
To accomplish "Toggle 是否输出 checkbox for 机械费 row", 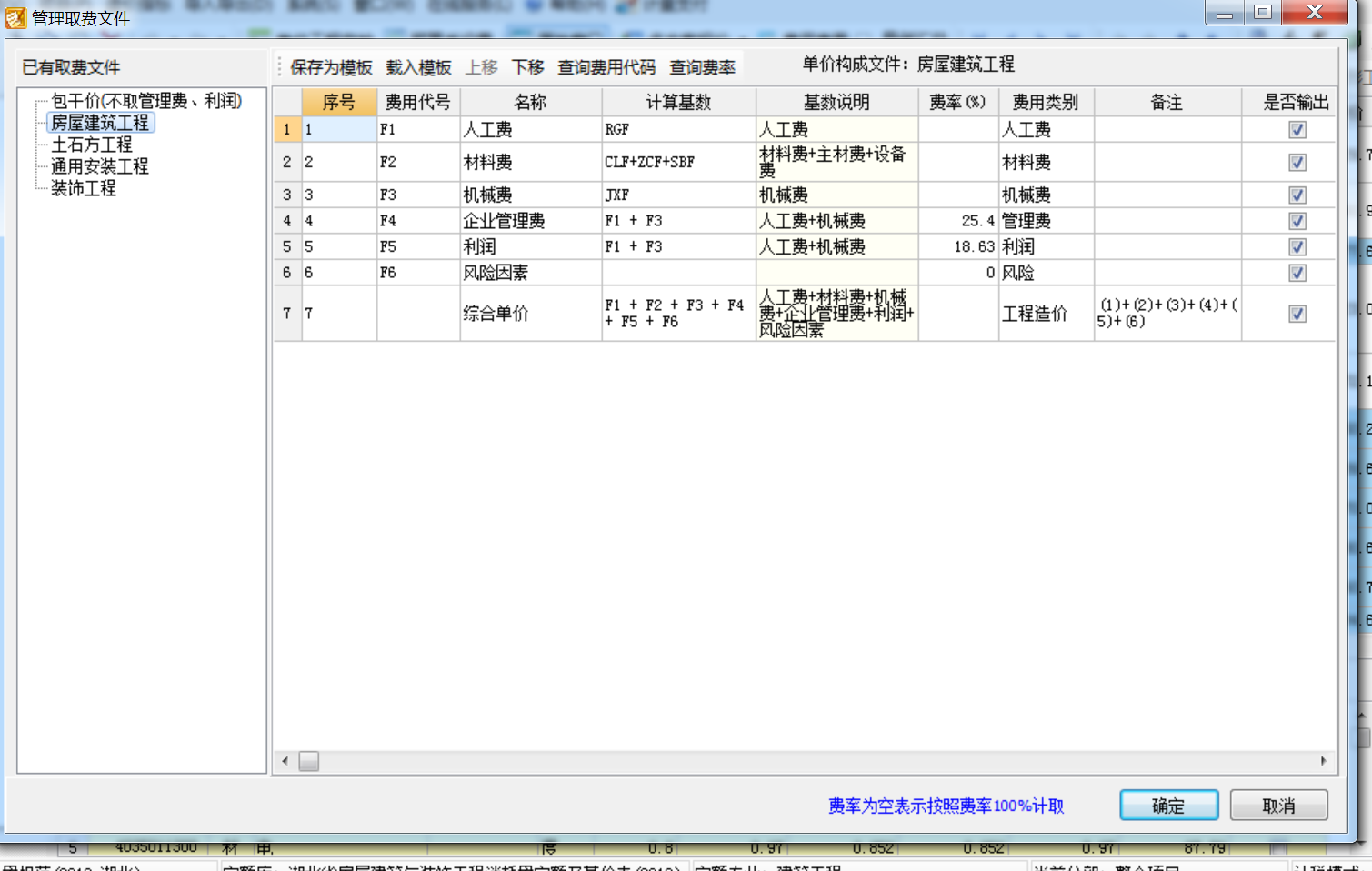I will click(1297, 195).
